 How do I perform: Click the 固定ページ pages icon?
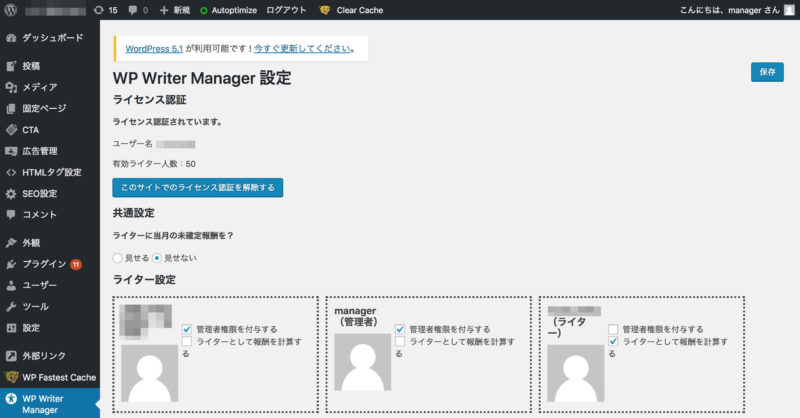click(x=11, y=108)
